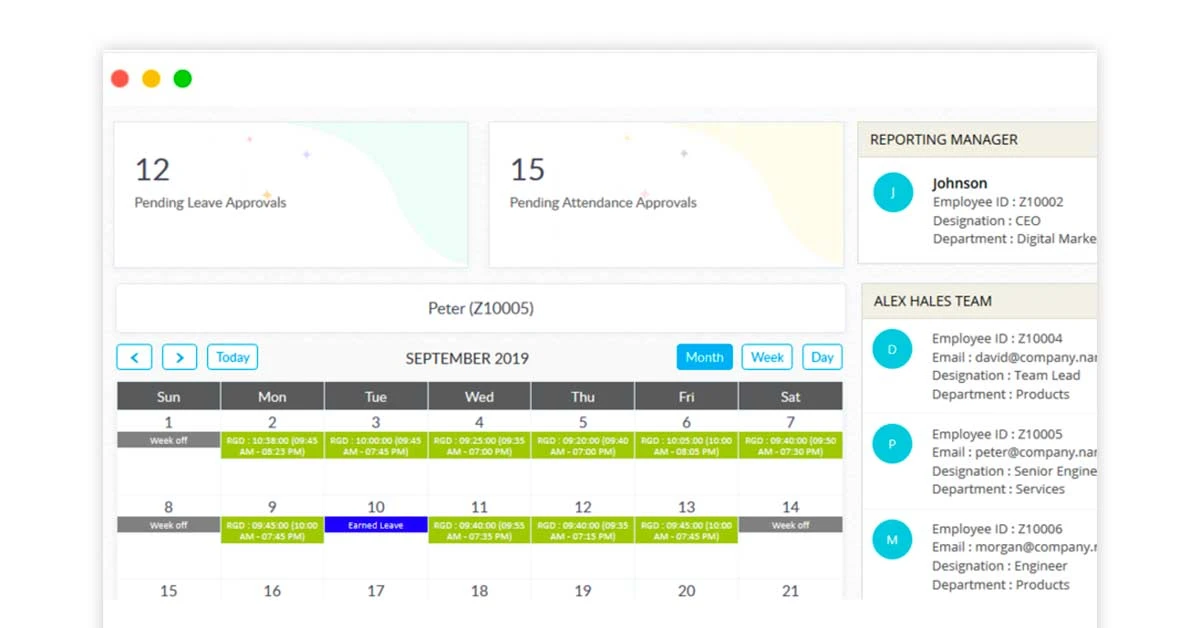Open the 12 Pending Leave Approvals card
Screen dimensions: 1200x628
coord(290,195)
